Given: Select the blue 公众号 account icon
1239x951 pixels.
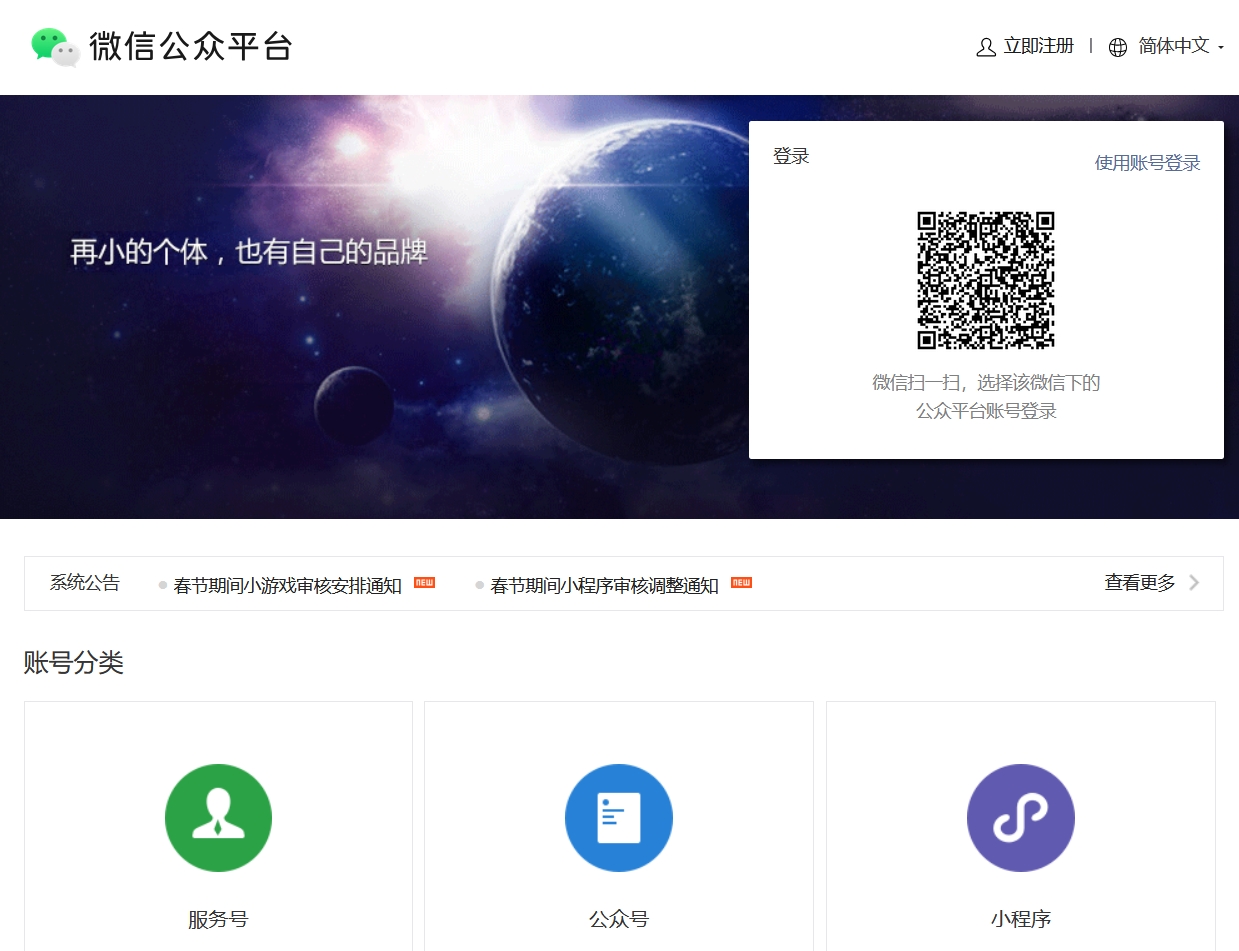Looking at the screenshot, I should (x=618, y=817).
